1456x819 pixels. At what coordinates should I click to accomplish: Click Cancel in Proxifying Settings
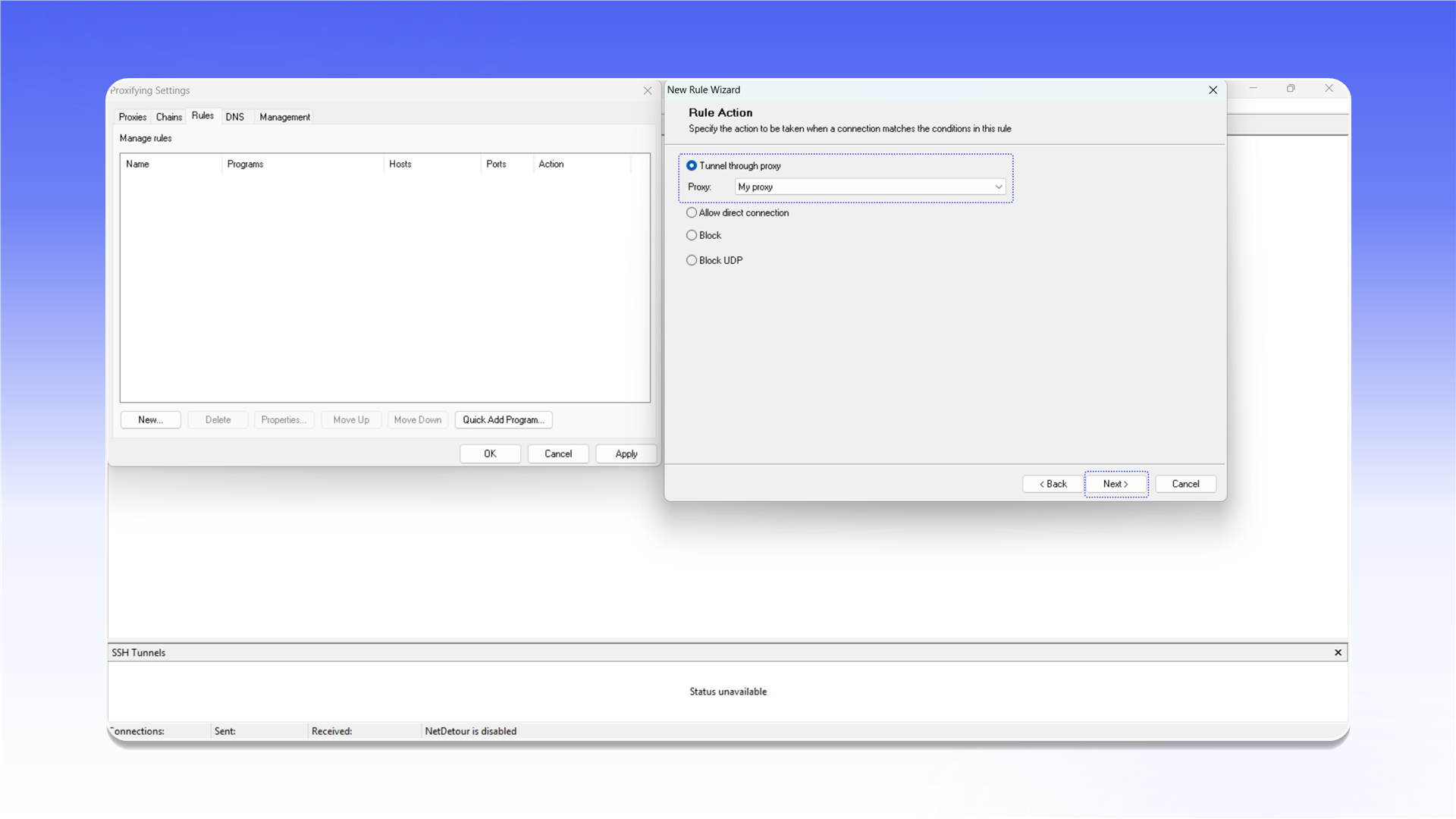coord(558,453)
